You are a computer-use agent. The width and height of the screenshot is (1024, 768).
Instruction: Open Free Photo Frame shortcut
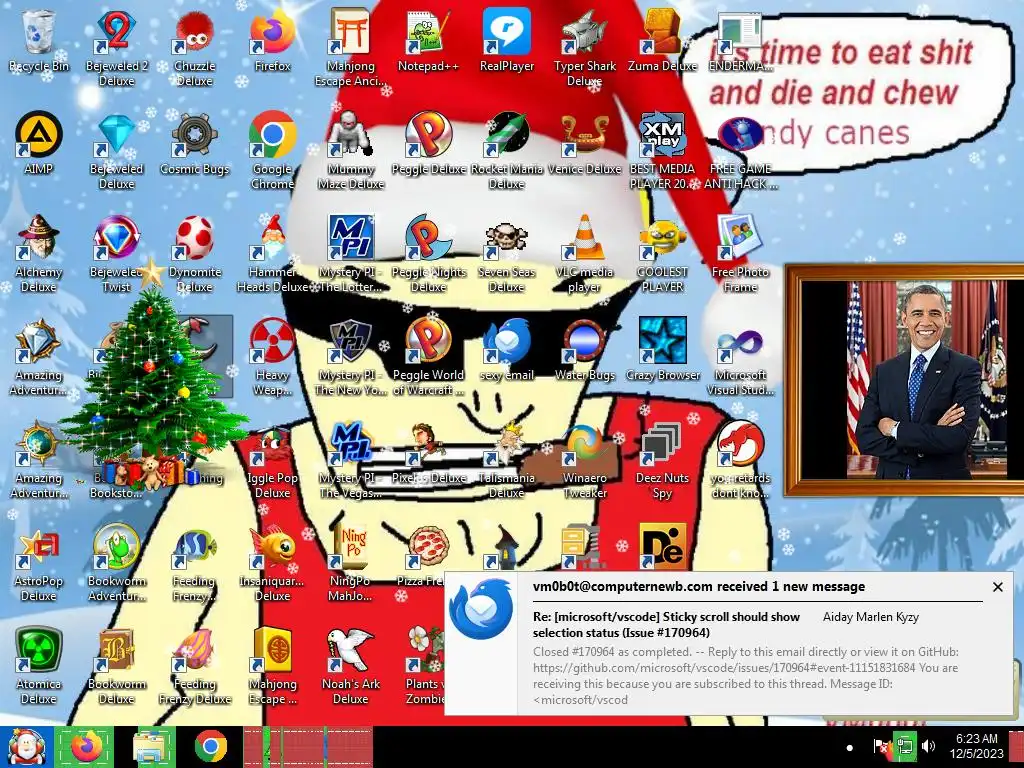point(740,253)
